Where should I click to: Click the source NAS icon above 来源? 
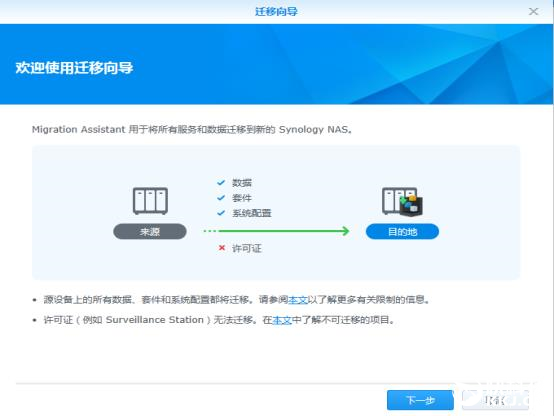[x=150, y=201]
